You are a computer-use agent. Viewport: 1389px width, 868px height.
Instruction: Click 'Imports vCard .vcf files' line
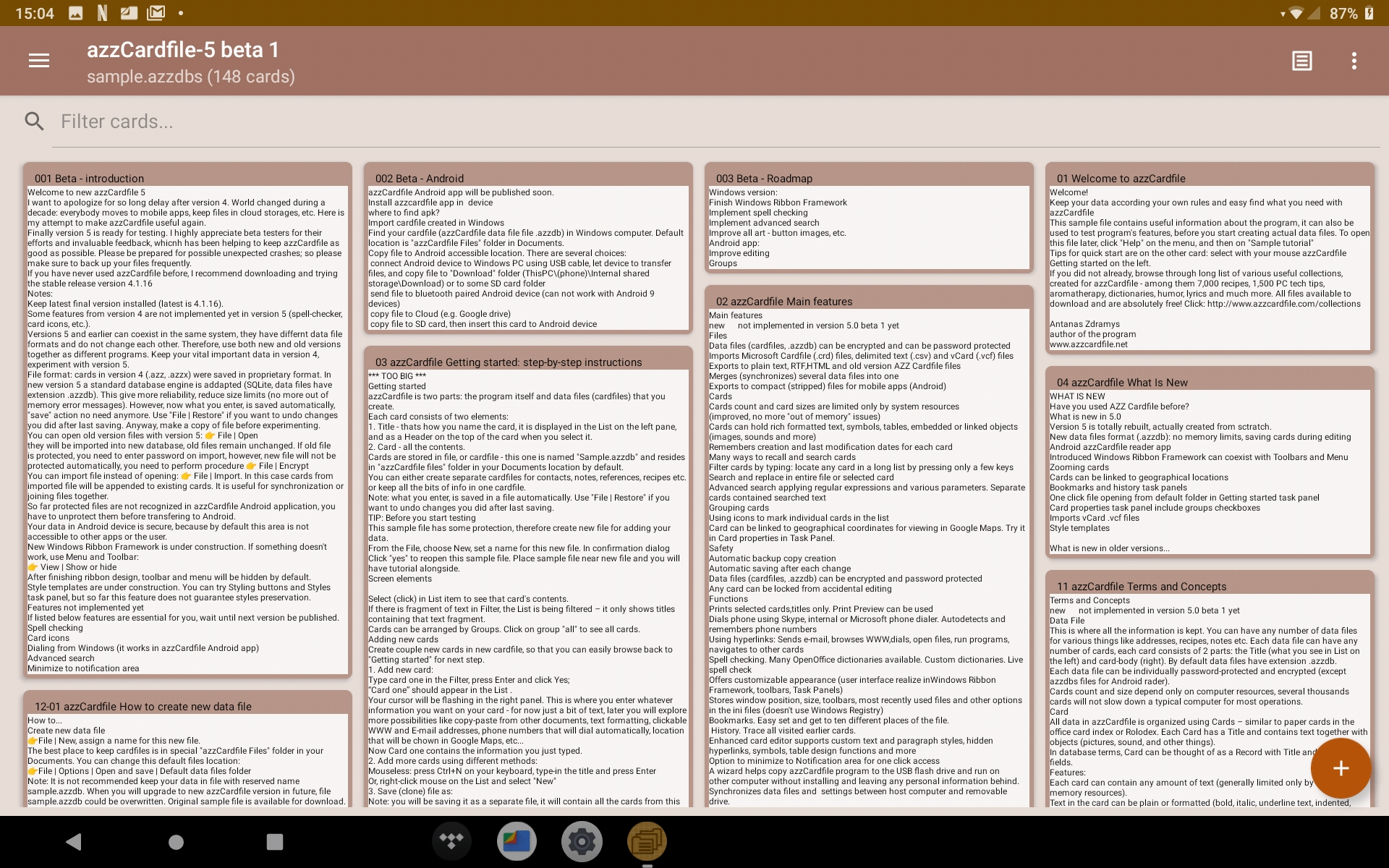coord(1095,518)
